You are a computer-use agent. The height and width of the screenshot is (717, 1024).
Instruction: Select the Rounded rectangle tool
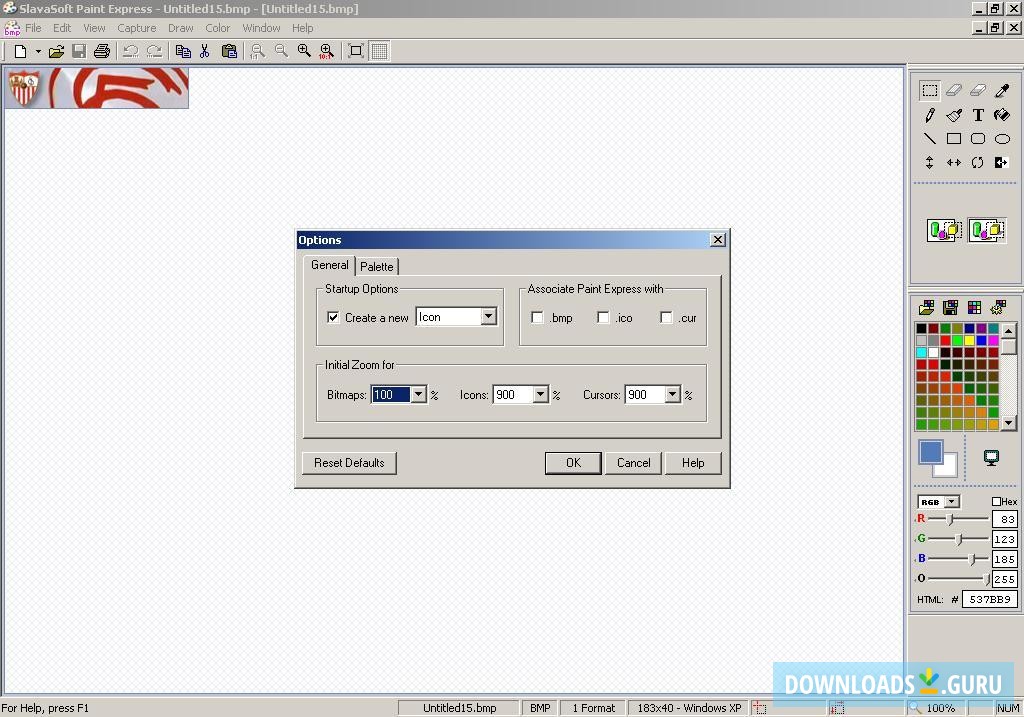click(x=978, y=138)
